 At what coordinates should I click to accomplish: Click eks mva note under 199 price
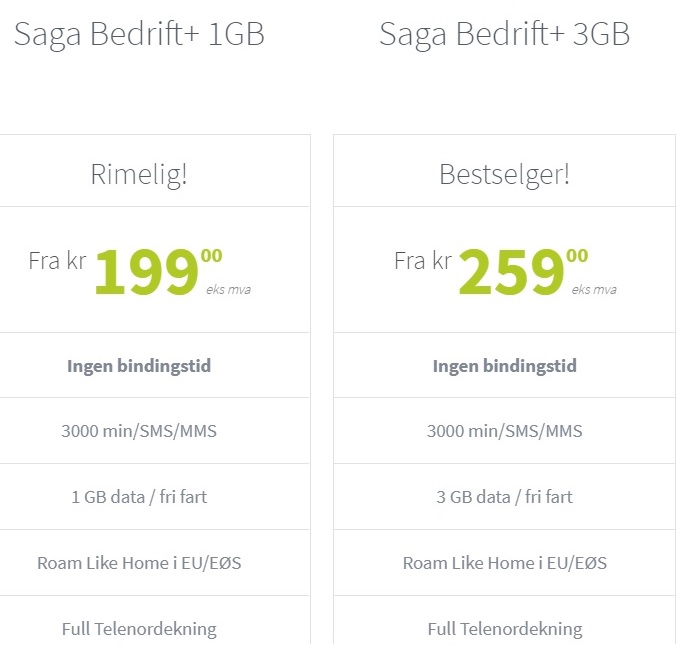pos(229,290)
